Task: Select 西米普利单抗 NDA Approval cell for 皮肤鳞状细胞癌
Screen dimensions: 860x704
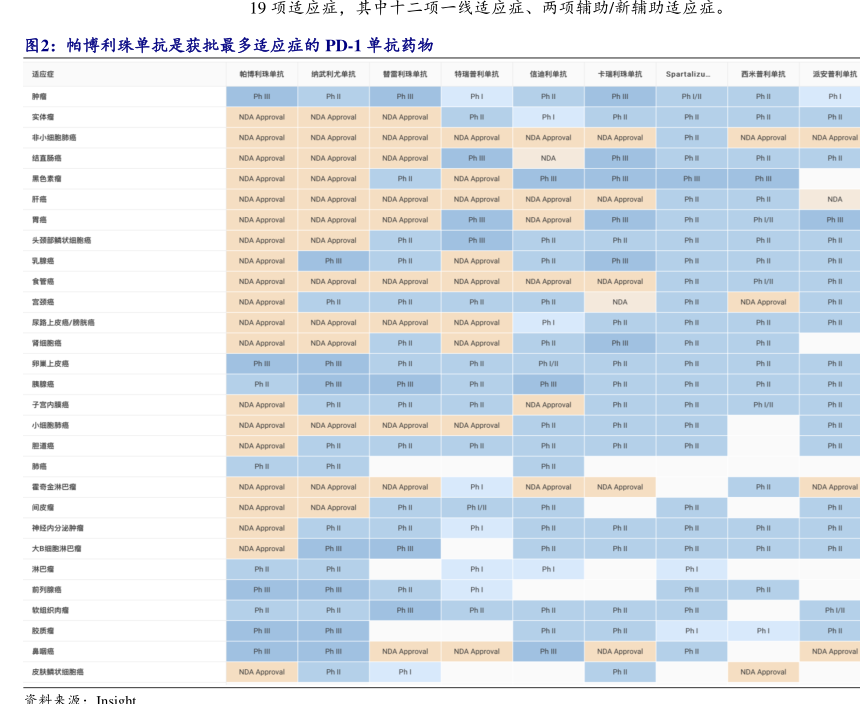Action: click(763, 672)
